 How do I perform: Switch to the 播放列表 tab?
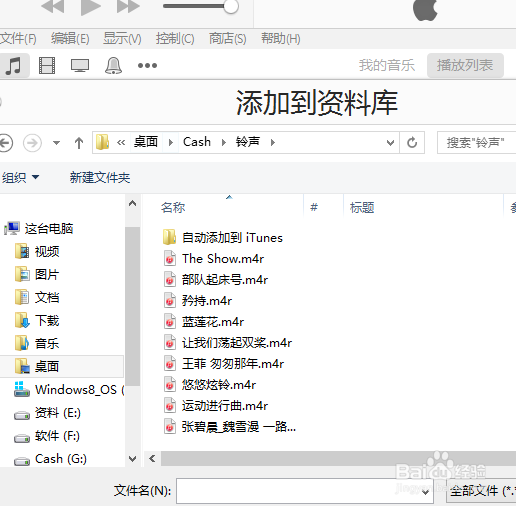click(x=465, y=65)
